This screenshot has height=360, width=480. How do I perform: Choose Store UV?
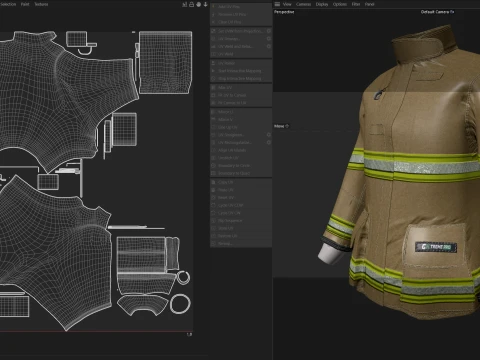(x=241, y=228)
